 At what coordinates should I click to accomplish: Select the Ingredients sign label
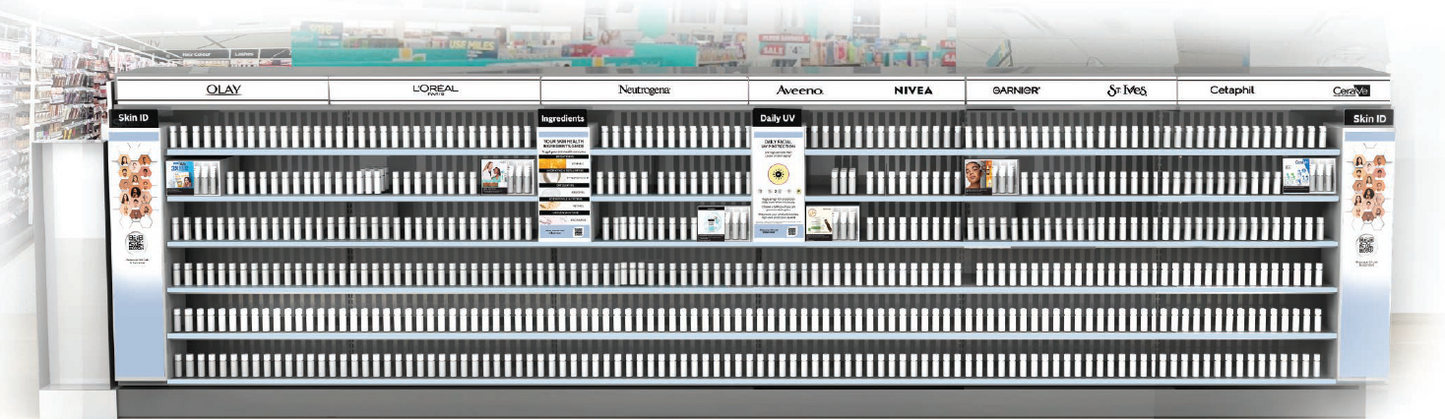pos(563,118)
